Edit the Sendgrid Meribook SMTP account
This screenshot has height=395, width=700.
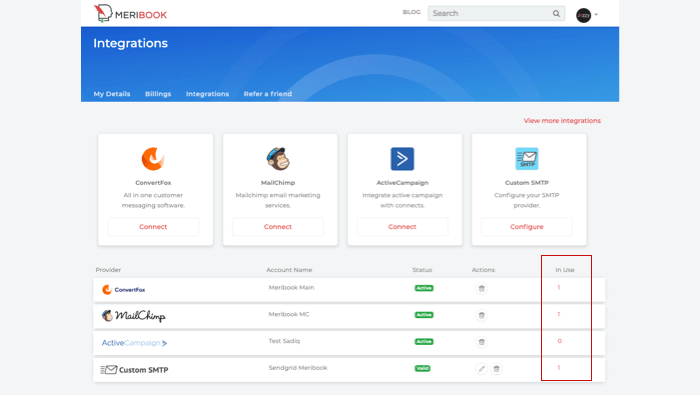click(x=481, y=369)
